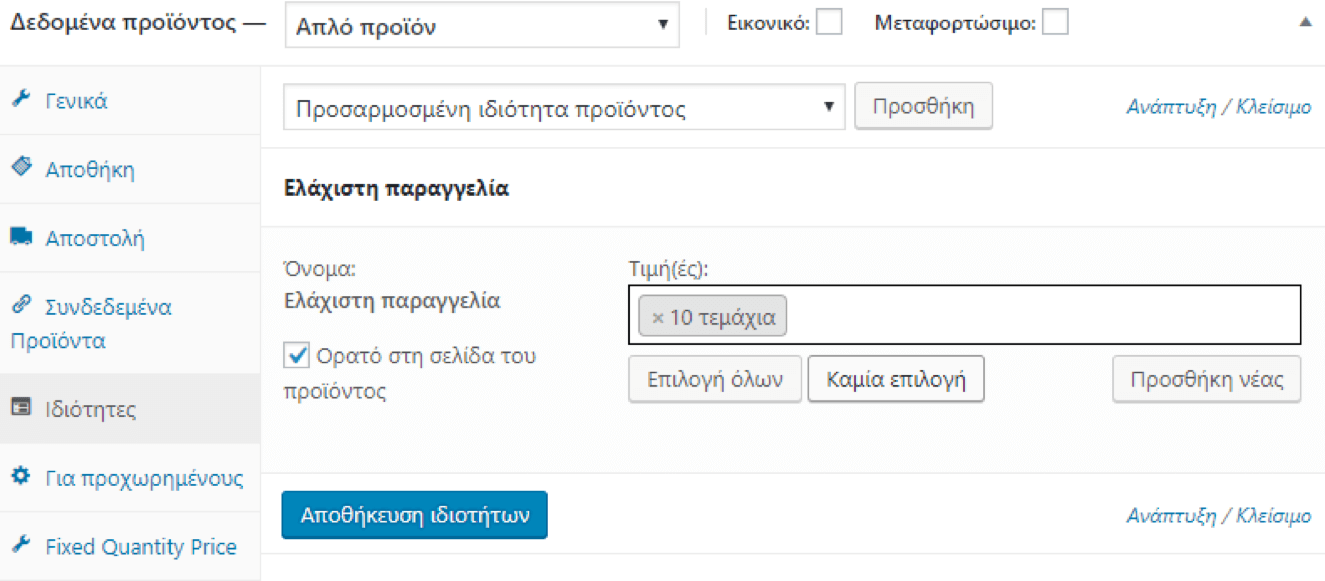Click the wrench icon beside Fixed Quantity Price

(x=21, y=546)
